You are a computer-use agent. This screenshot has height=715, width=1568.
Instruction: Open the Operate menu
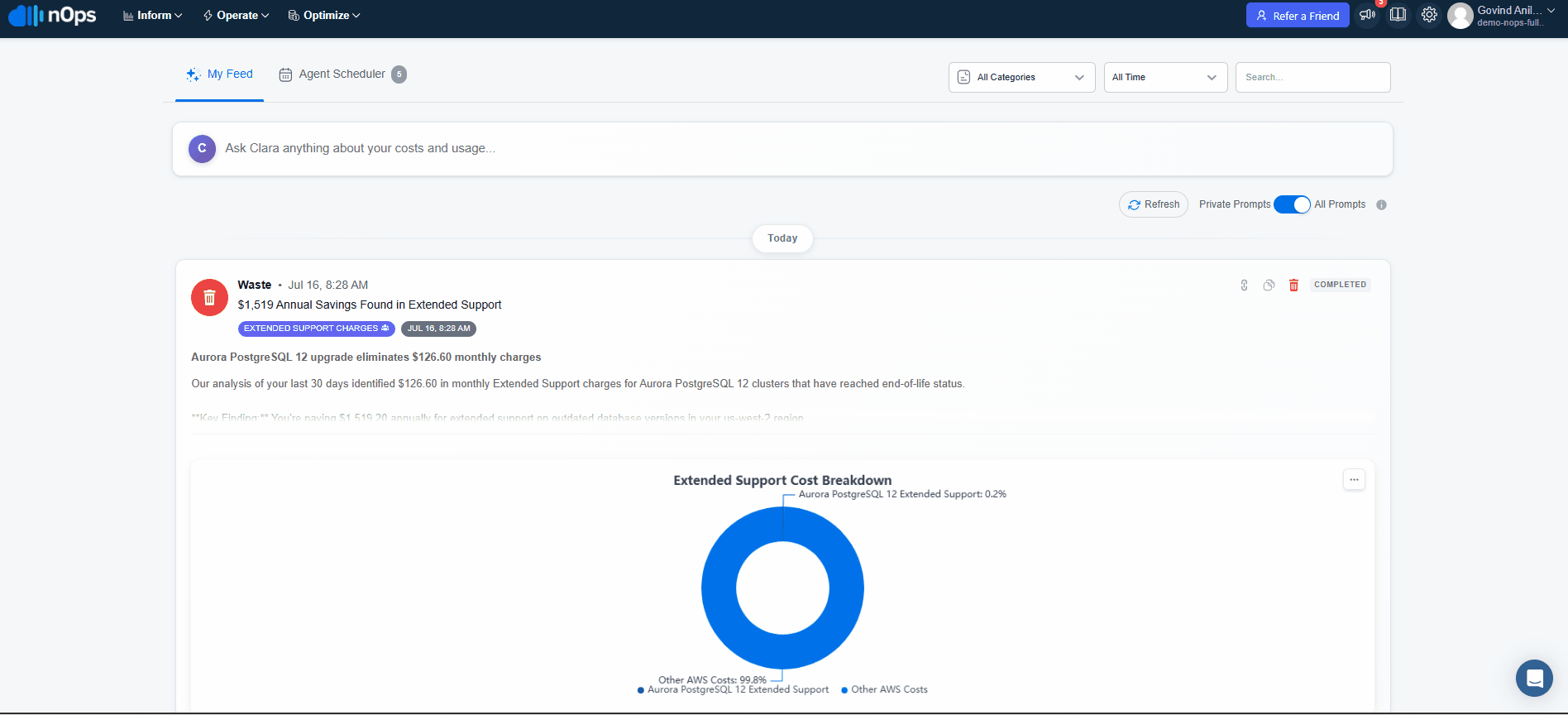point(237,16)
